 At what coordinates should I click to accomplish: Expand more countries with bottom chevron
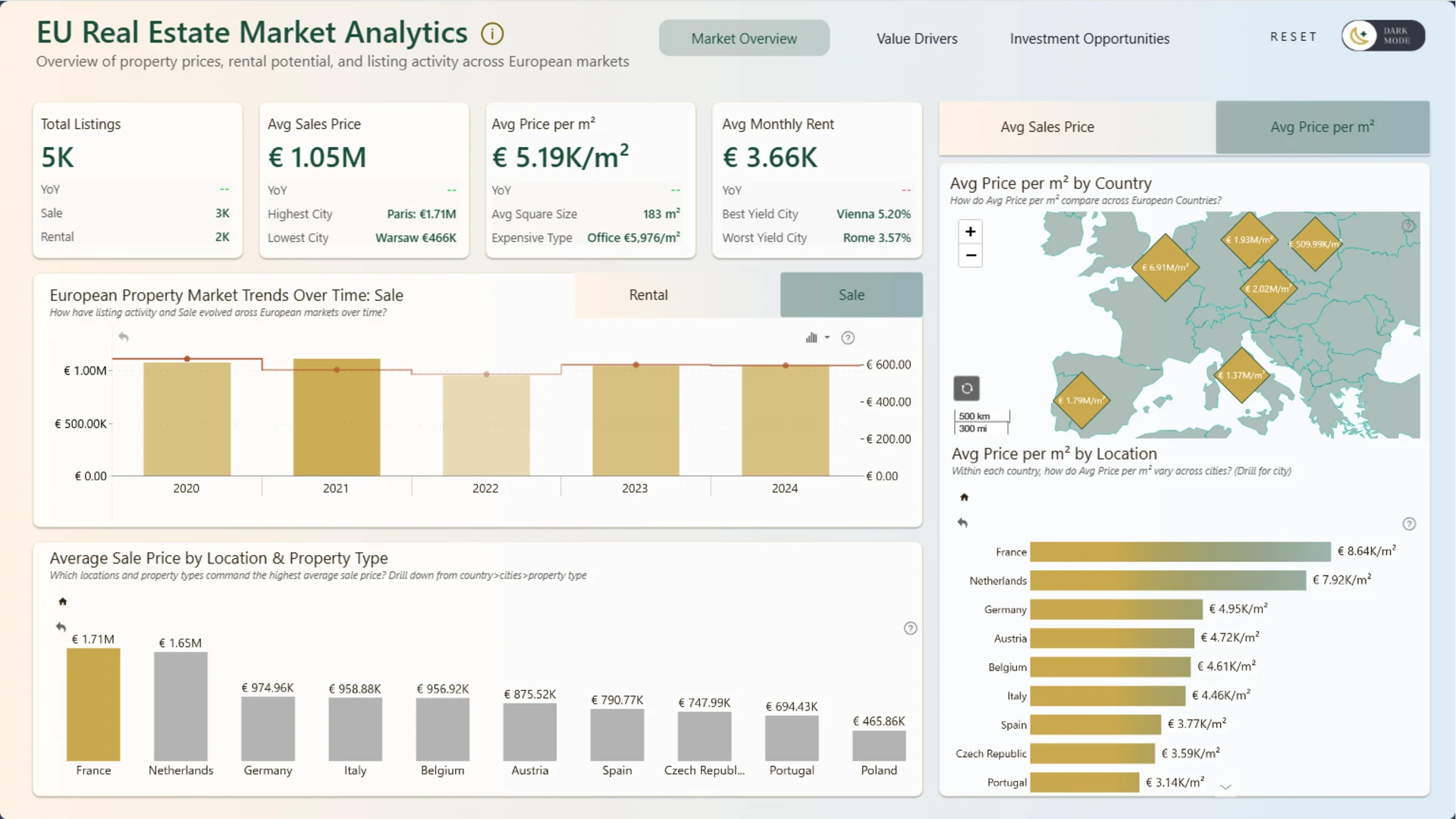(1225, 787)
